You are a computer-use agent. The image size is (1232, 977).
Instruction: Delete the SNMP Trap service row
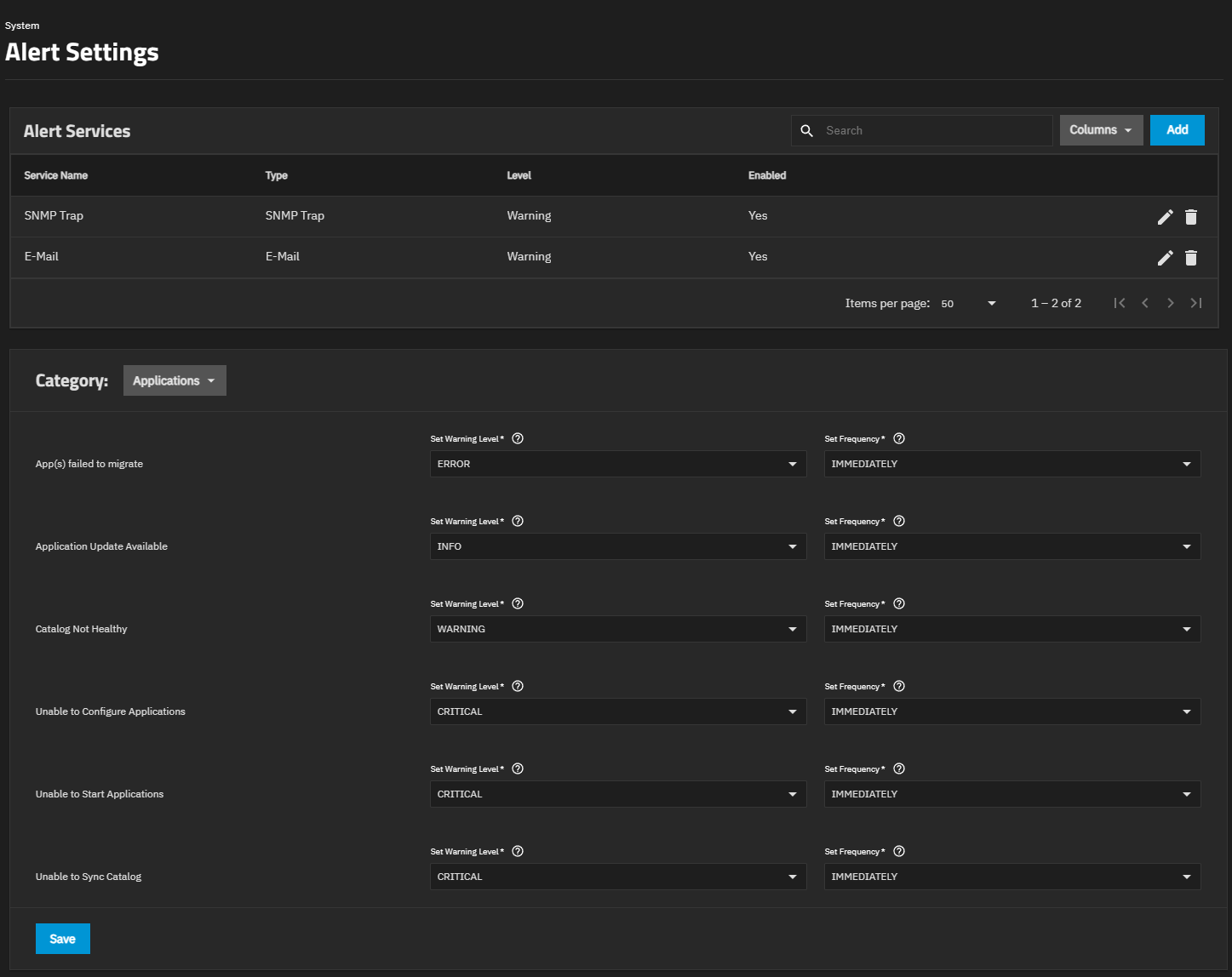[1190, 217]
